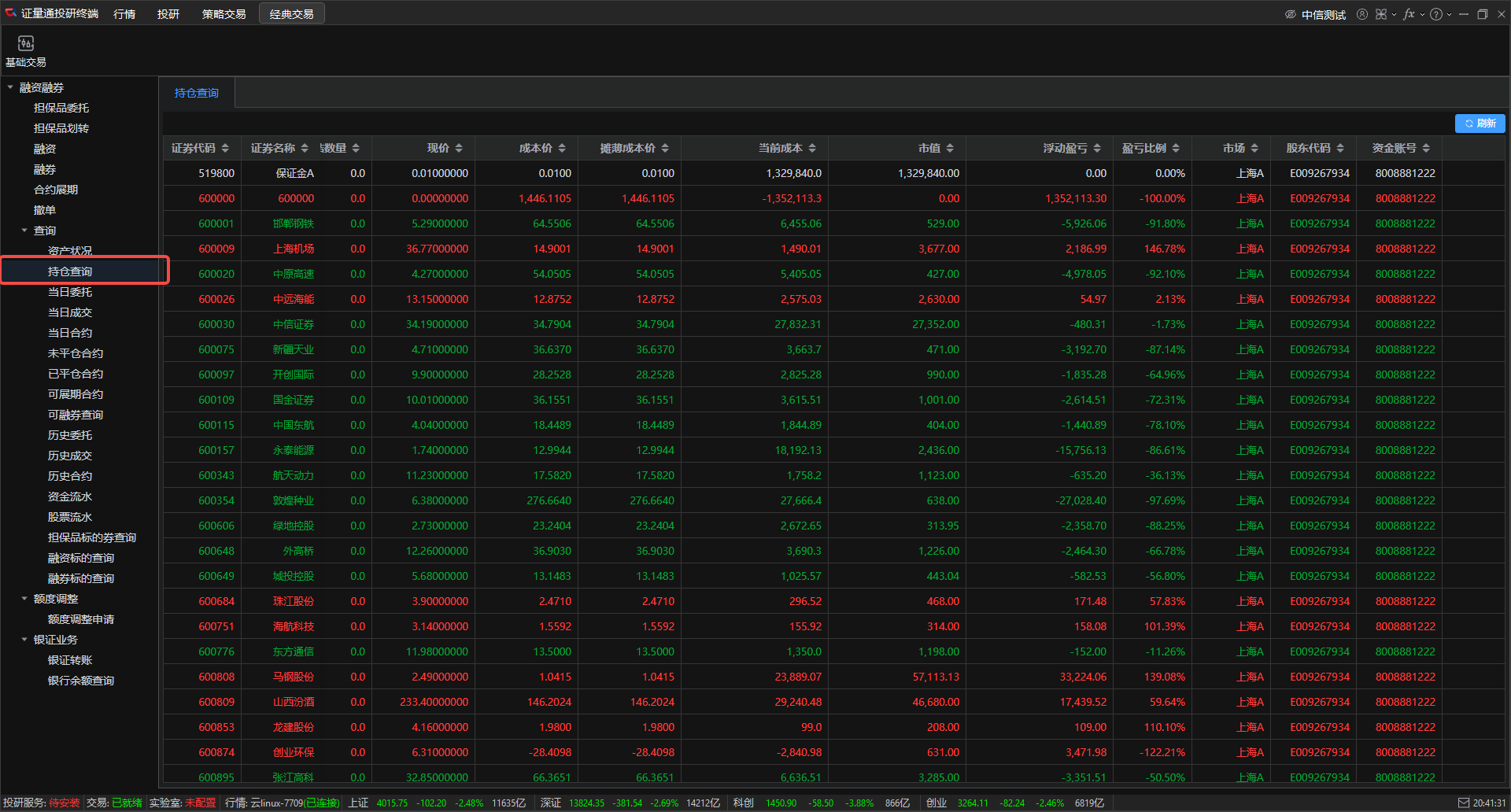This screenshot has height=812, width=1511.
Task: Open 资金流水 in the sidebar
Action: point(70,496)
